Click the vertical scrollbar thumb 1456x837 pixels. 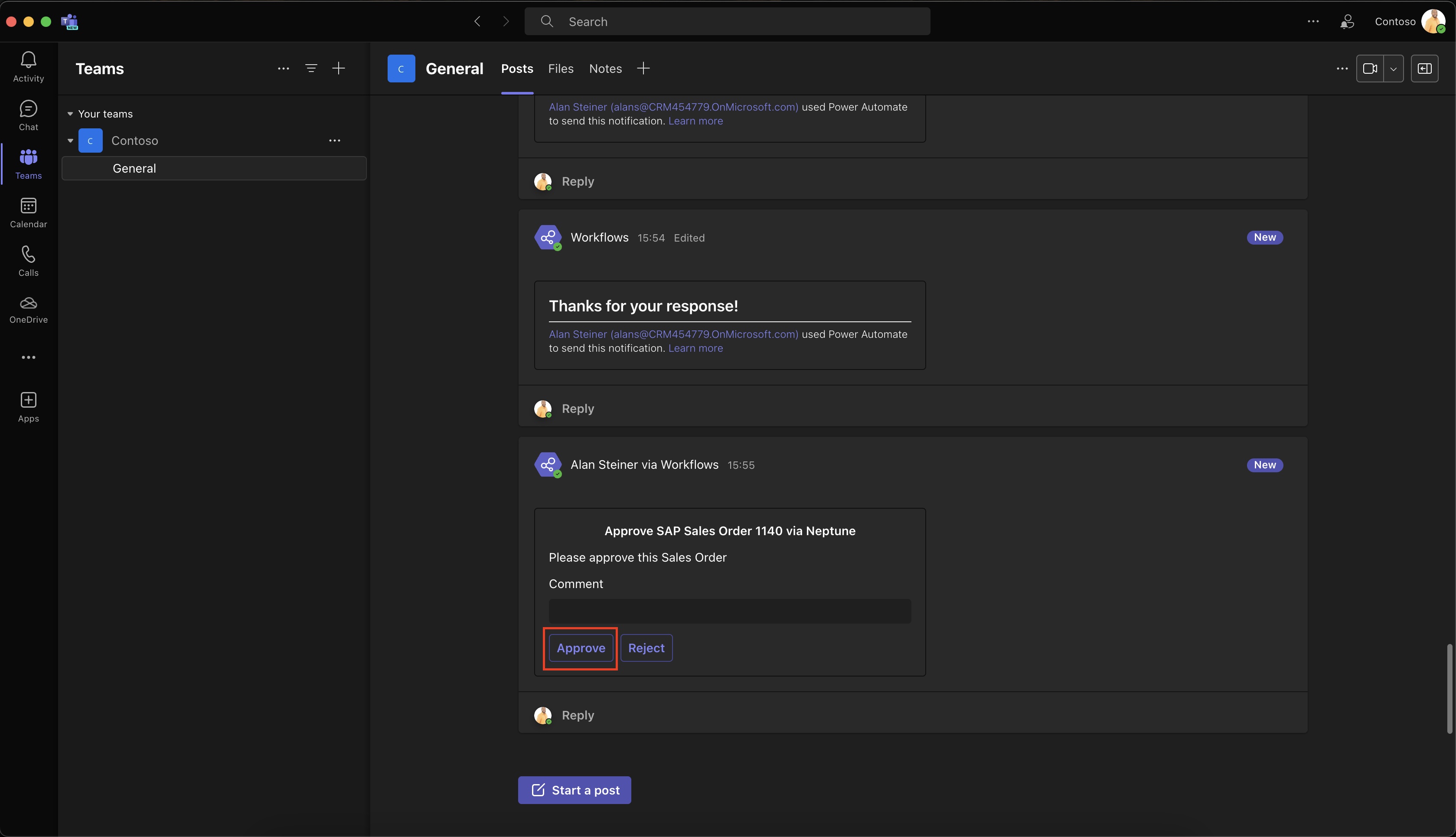[x=1449, y=688]
